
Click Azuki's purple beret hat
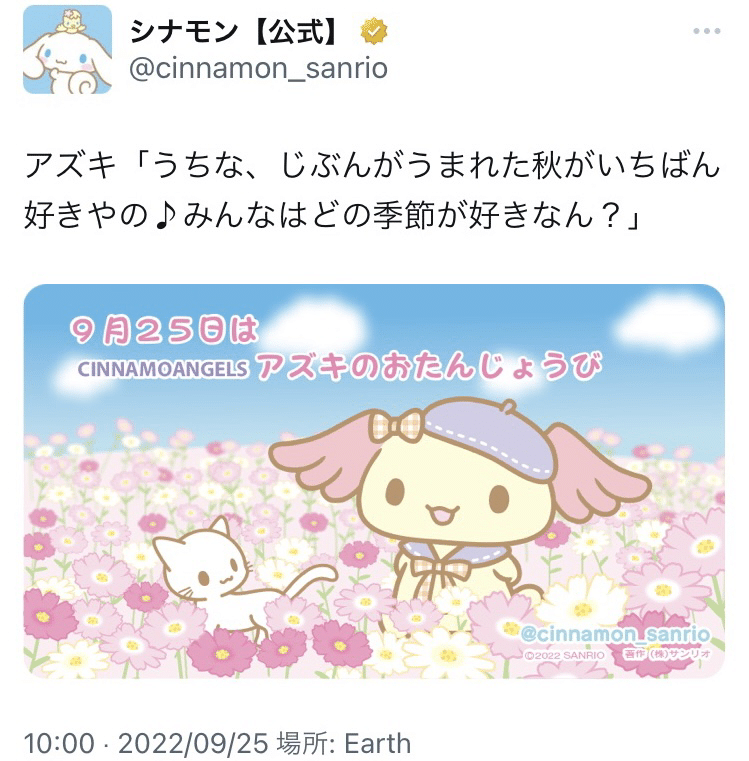click(490, 437)
